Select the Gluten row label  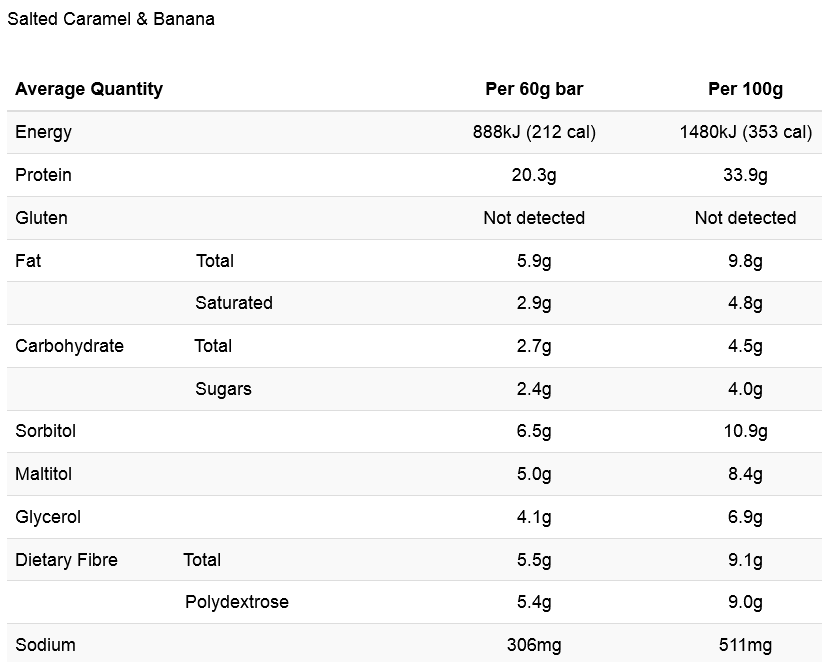41,218
